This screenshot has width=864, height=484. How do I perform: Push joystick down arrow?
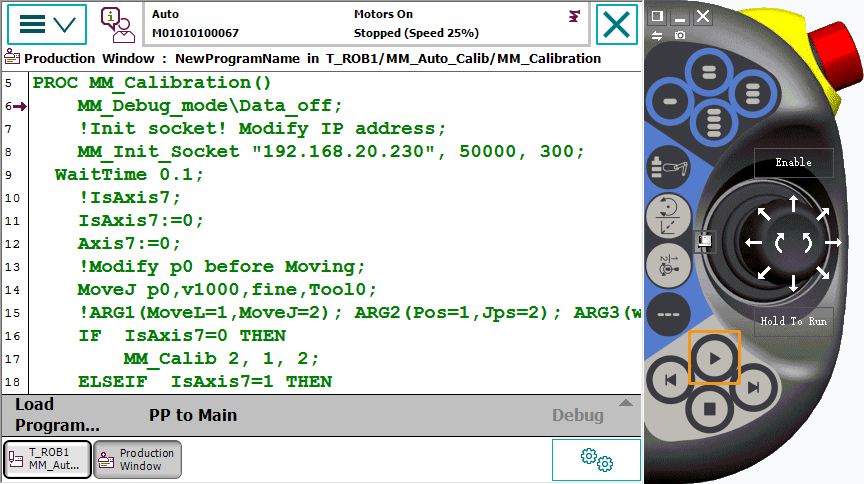coord(793,283)
